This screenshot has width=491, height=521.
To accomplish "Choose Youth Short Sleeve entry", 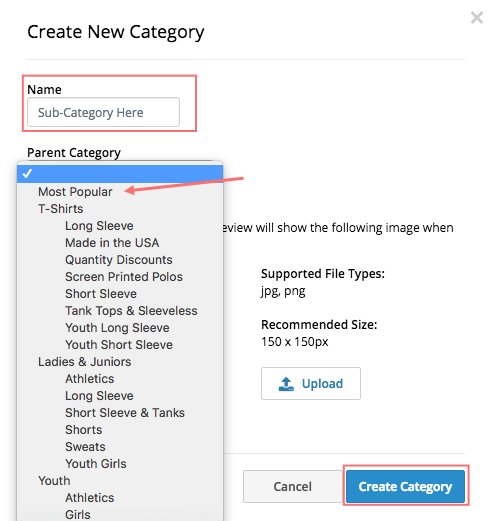I will point(120,345).
